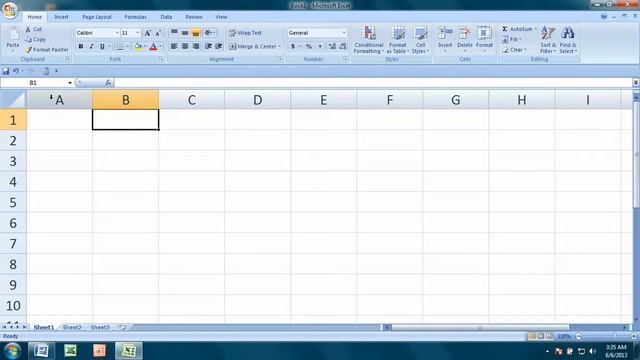Toggle Italic formatting
The height and width of the screenshot is (360, 640).
click(91, 47)
